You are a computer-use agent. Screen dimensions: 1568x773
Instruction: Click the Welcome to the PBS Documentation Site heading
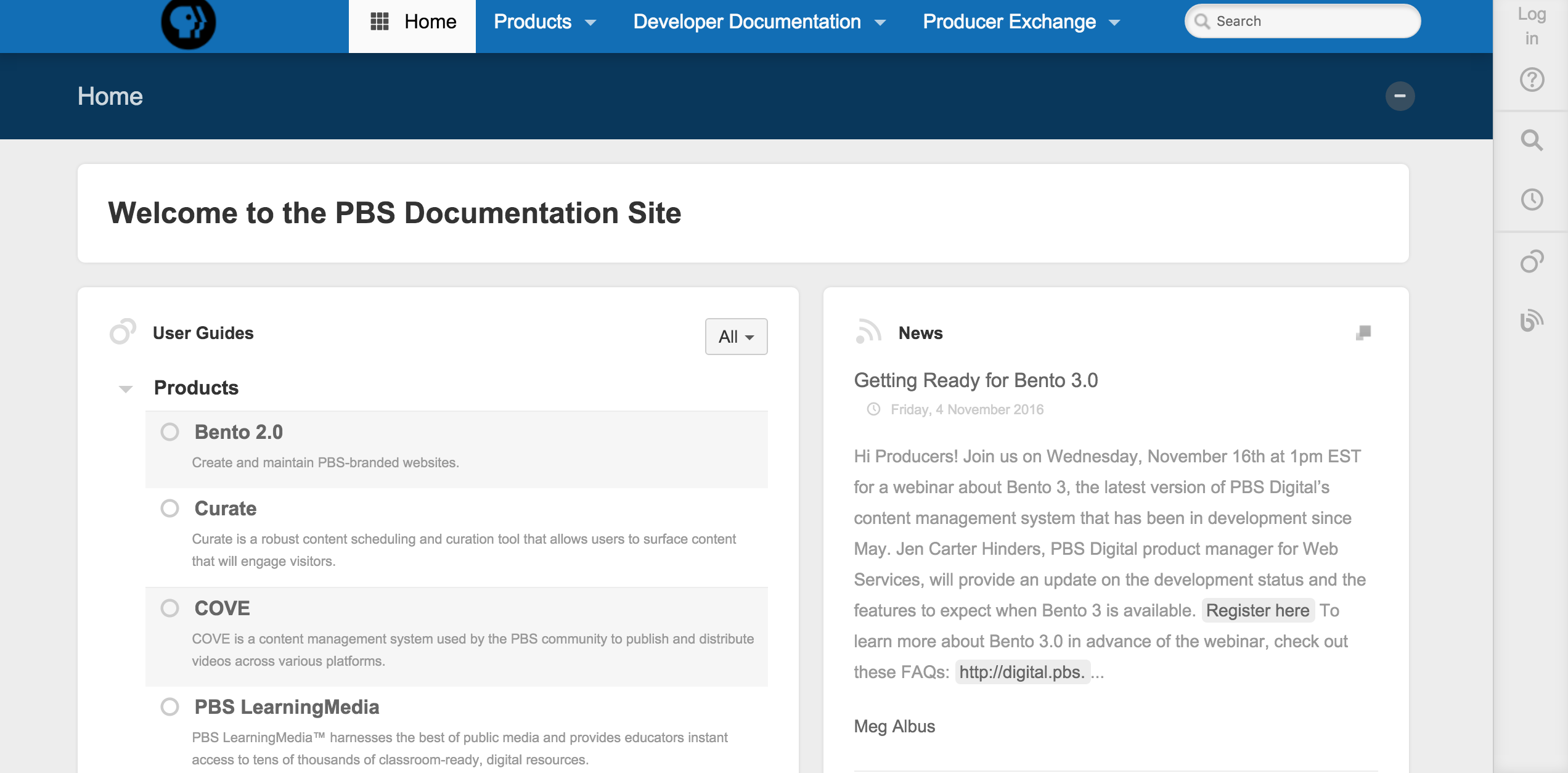pos(394,213)
